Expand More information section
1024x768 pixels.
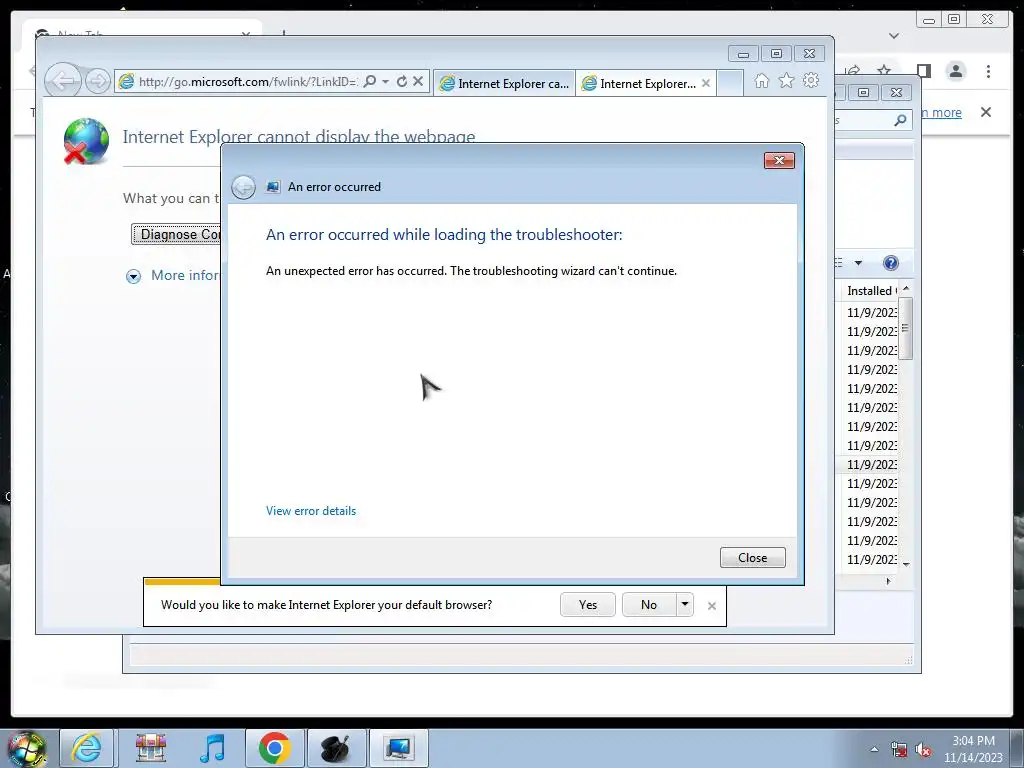pyautogui.click(x=133, y=276)
